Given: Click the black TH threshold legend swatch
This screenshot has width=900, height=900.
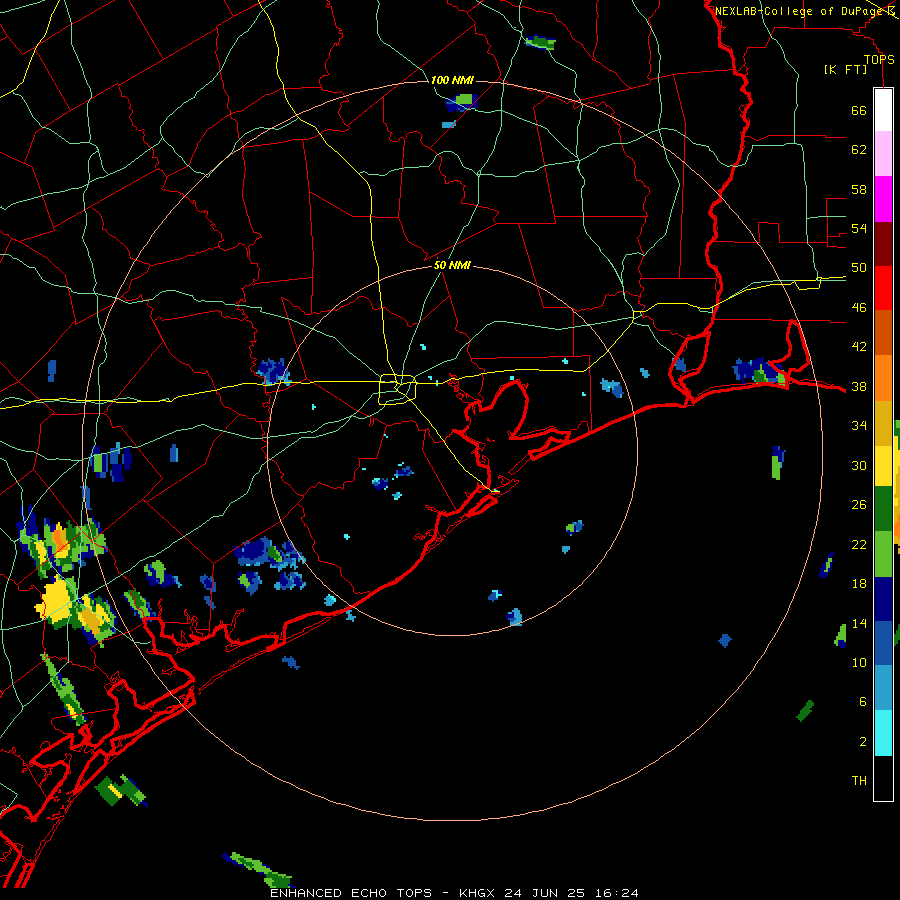Looking at the screenshot, I should click(883, 778).
